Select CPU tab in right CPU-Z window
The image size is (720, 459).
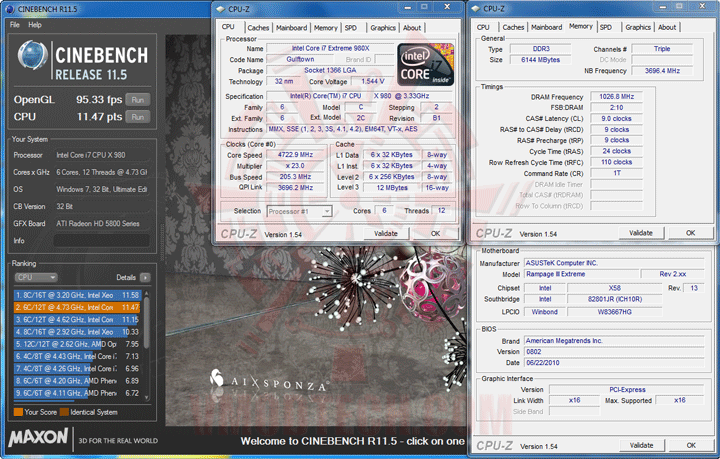point(483,27)
